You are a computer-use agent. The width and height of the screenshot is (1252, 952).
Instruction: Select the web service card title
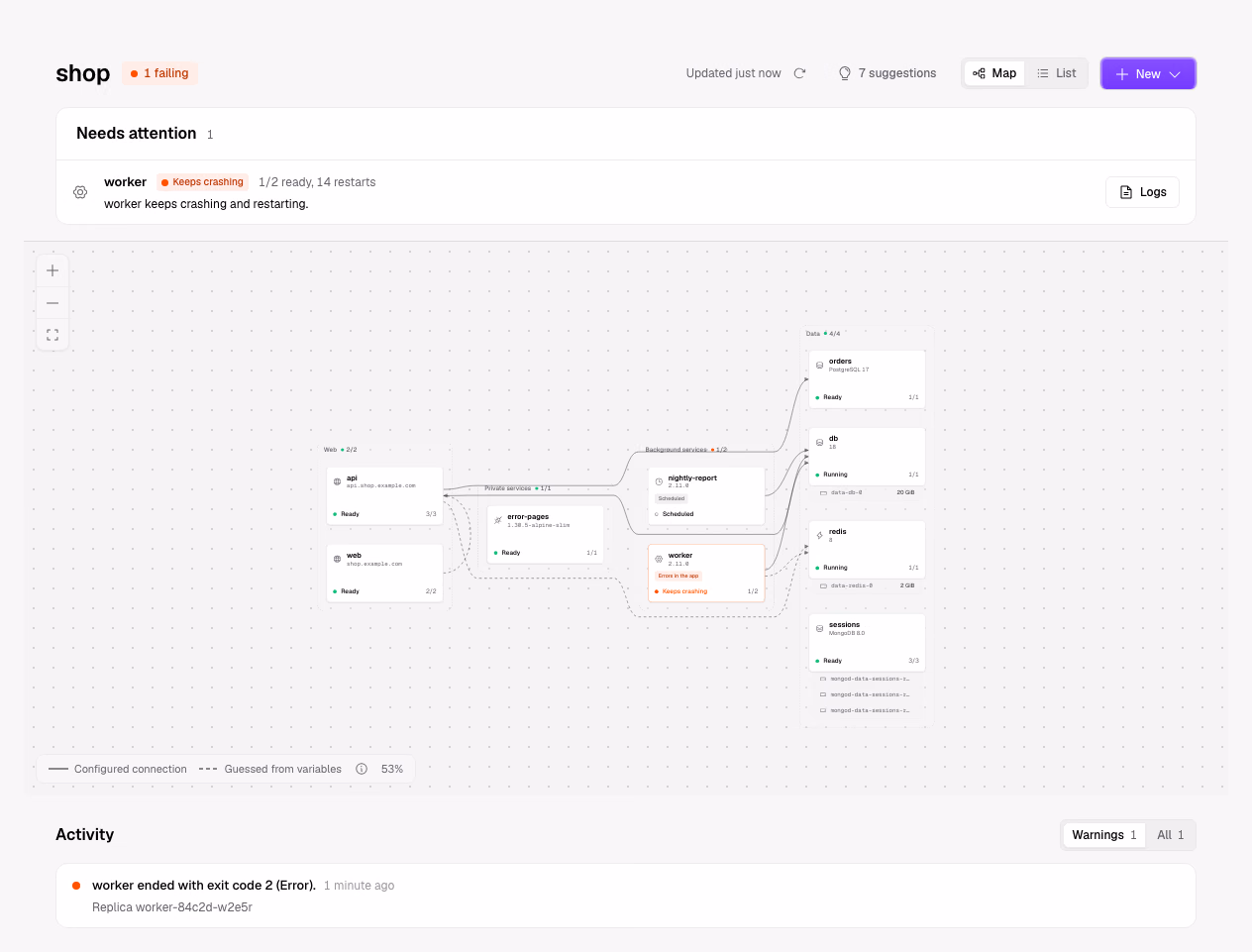point(354,555)
